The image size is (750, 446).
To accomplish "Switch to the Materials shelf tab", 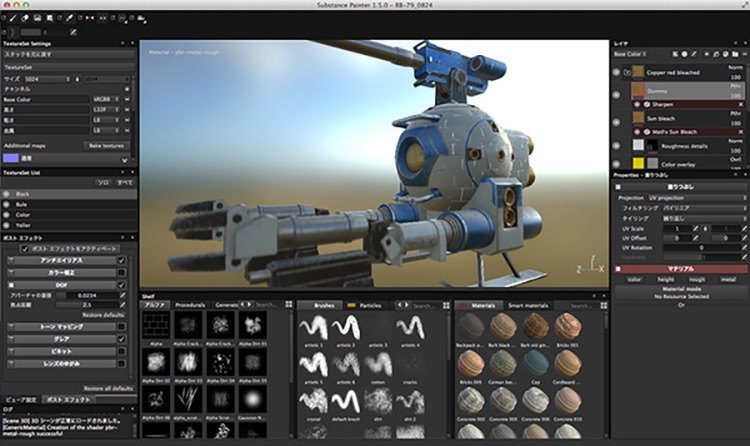I will point(478,305).
